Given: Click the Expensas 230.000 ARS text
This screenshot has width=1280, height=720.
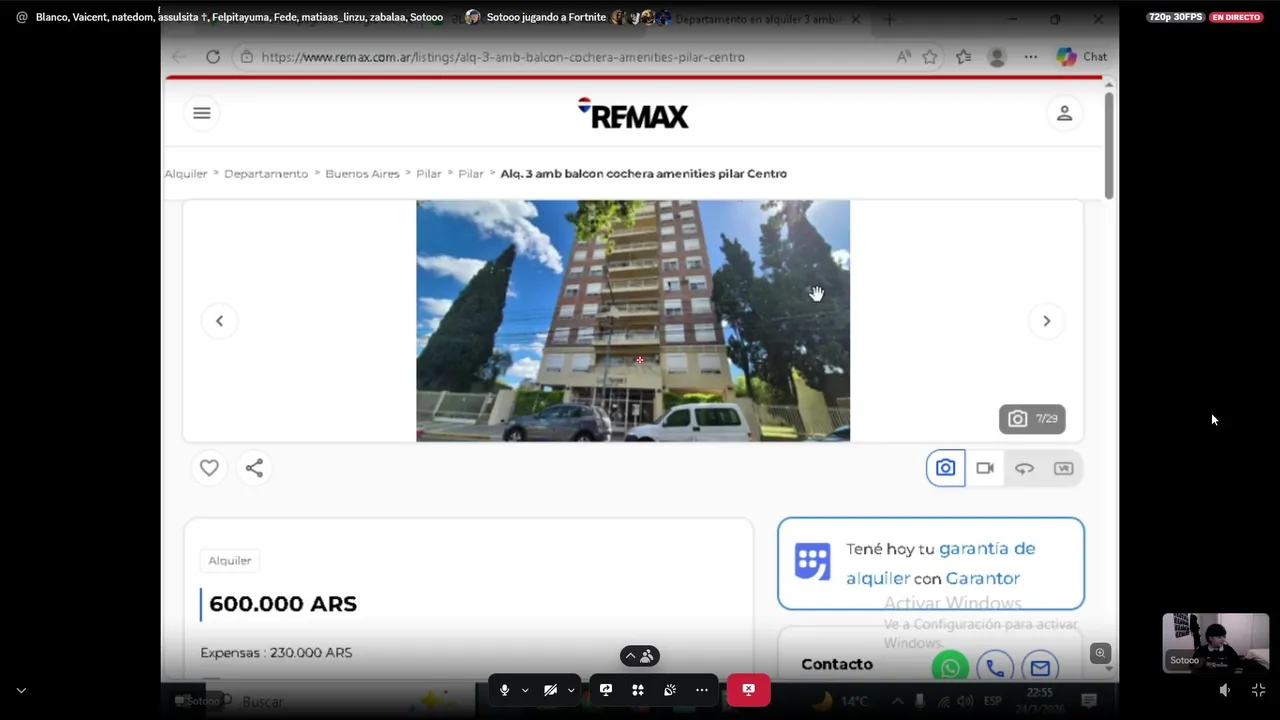Looking at the screenshot, I should 276,653.
